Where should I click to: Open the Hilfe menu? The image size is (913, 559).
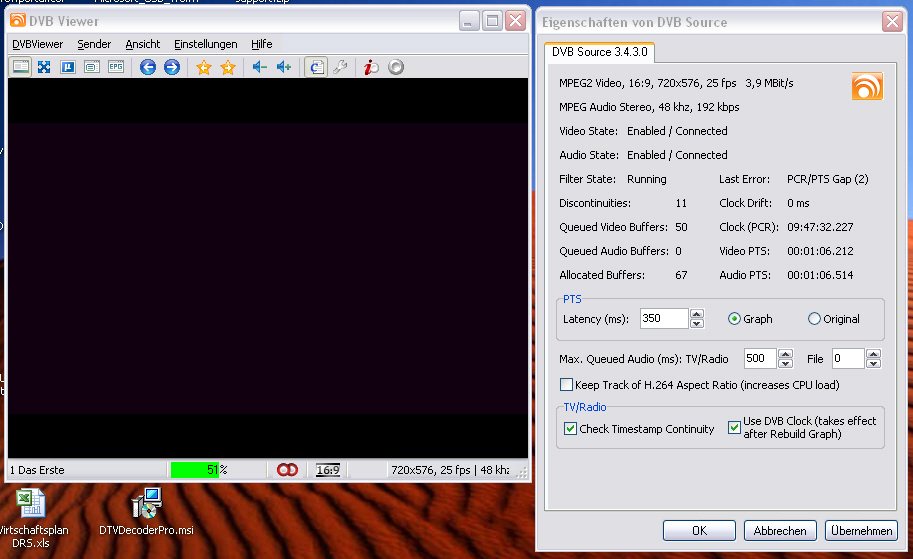point(261,44)
